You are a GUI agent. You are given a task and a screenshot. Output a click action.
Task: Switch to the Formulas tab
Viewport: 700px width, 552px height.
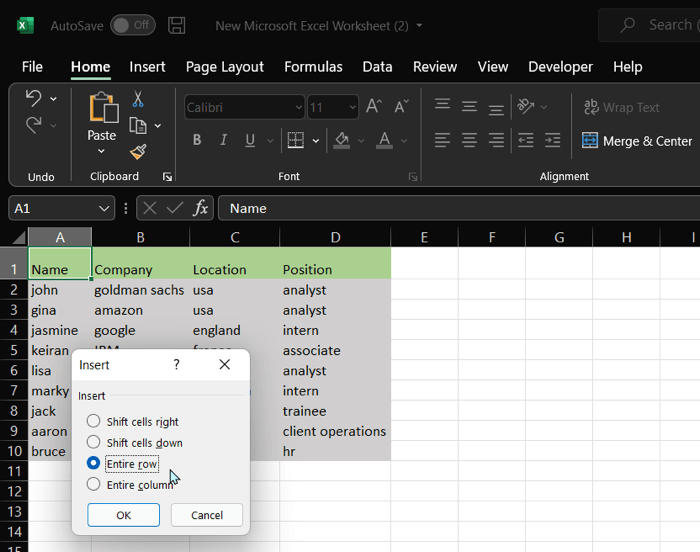tap(313, 67)
